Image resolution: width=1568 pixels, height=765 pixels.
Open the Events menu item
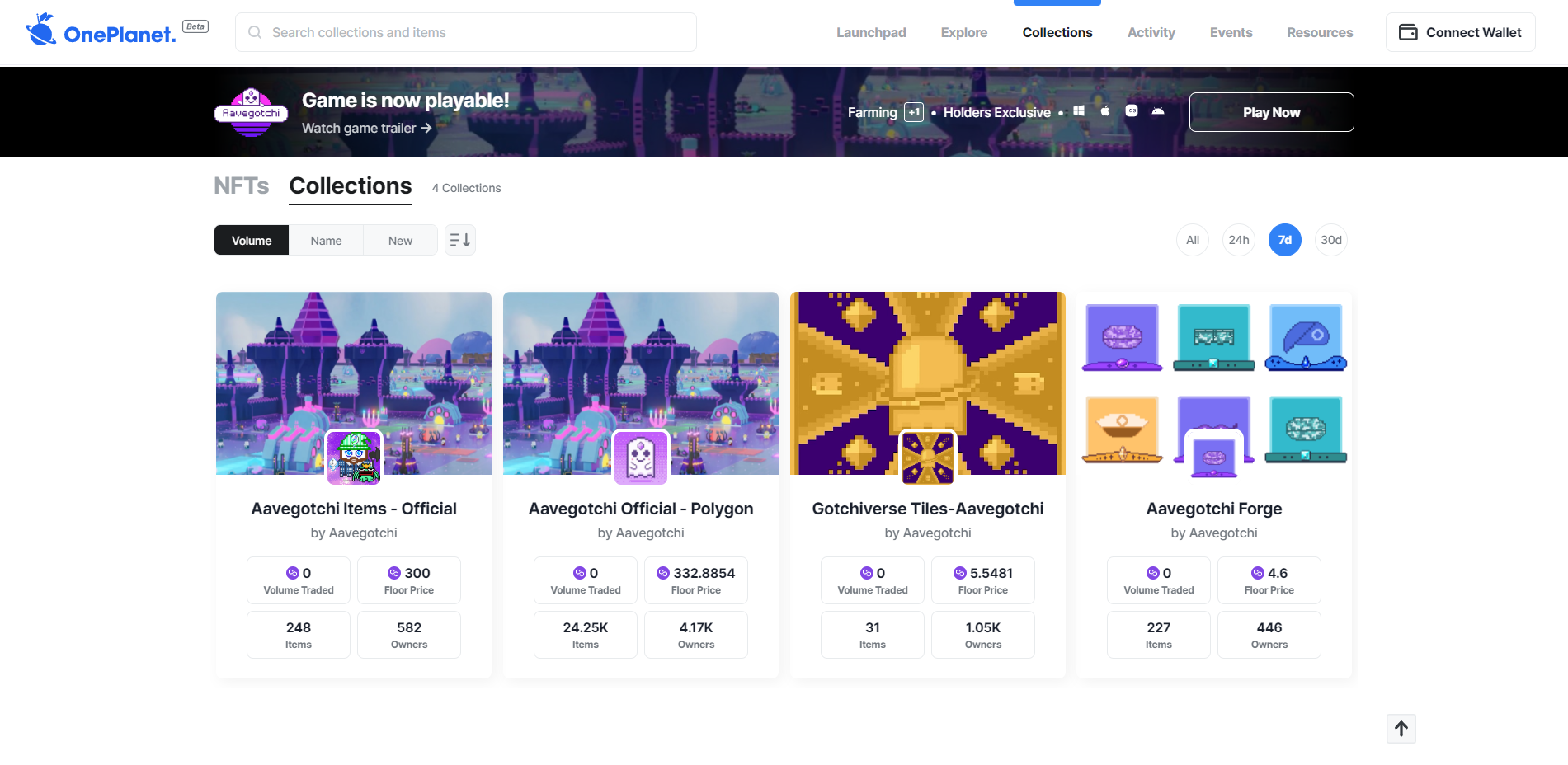click(1231, 32)
